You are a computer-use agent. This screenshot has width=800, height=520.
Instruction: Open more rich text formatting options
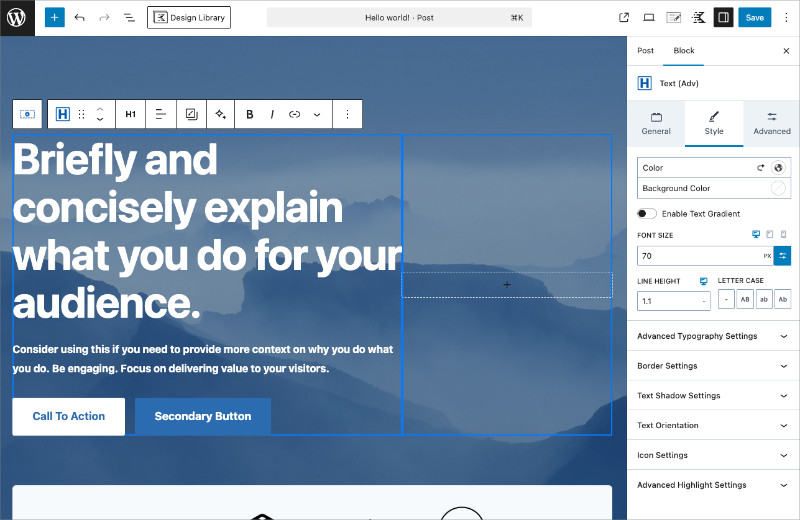tap(317, 114)
